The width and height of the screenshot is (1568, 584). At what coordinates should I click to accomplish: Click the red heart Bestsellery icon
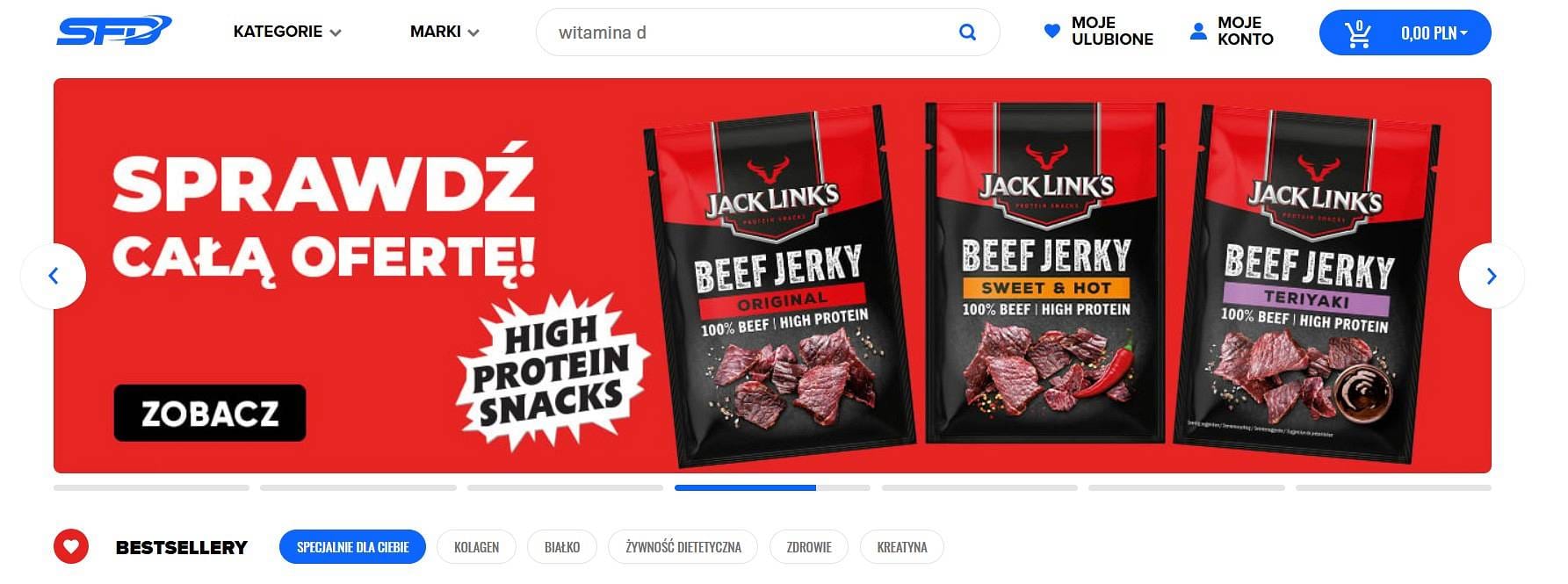click(x=71, y=546)
